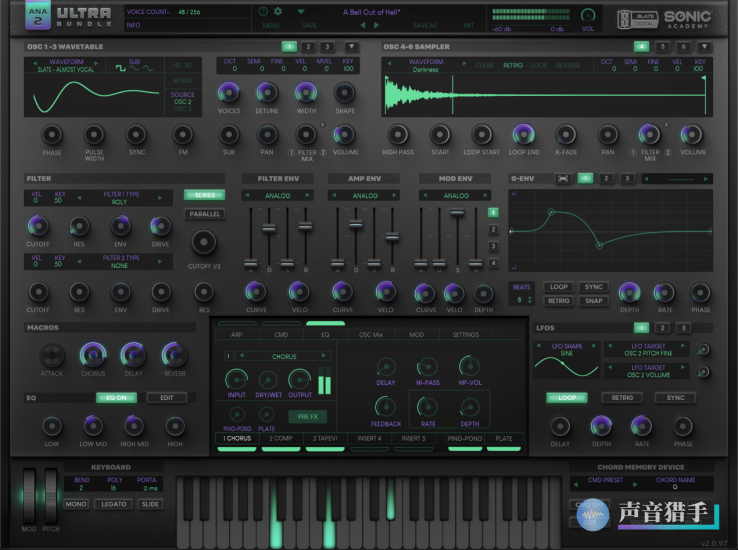Enable the Parallel filter routing
Image resolution: width=738 pixels, height=550 pixels.
(x=204, y=214)
